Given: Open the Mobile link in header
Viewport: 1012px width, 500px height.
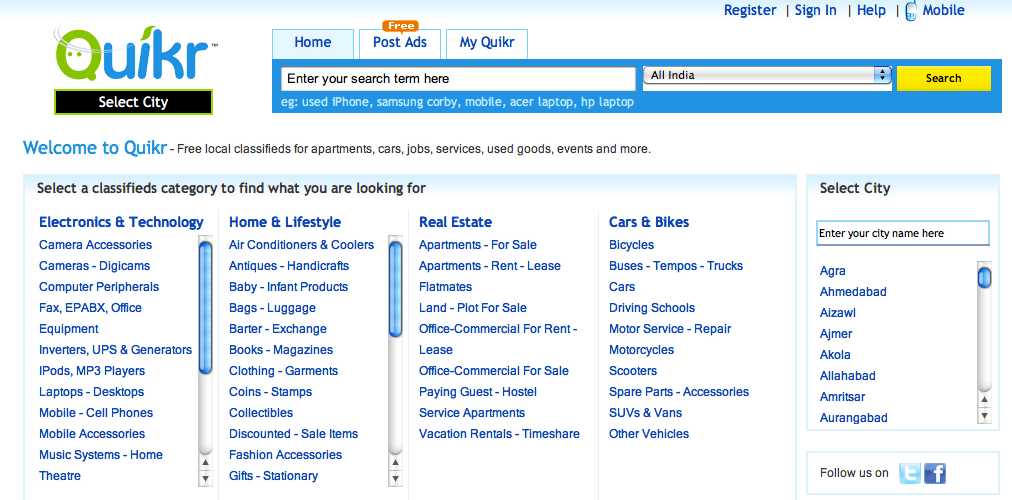Looking at the screenshot, I should 944,10.
